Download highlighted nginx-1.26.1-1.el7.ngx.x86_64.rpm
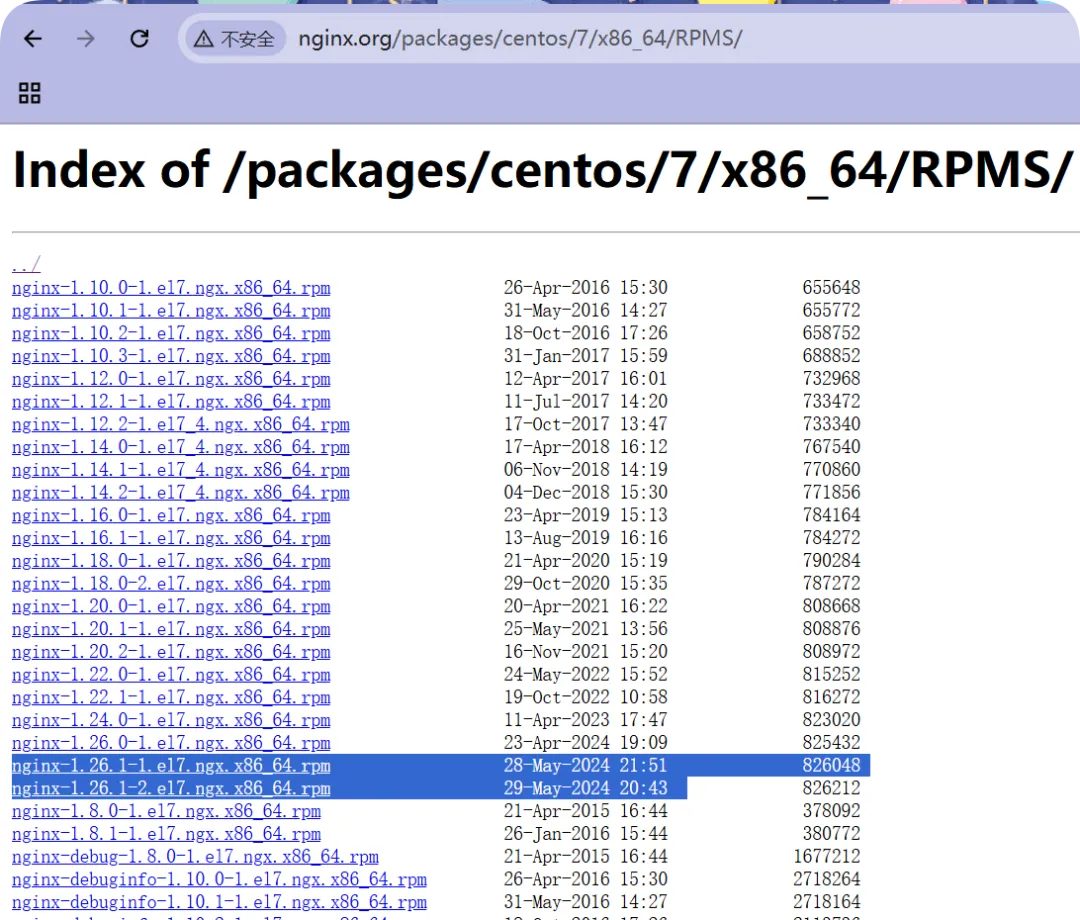Image resolution: width=1080 pixels, height=920 pixels. 171,765
